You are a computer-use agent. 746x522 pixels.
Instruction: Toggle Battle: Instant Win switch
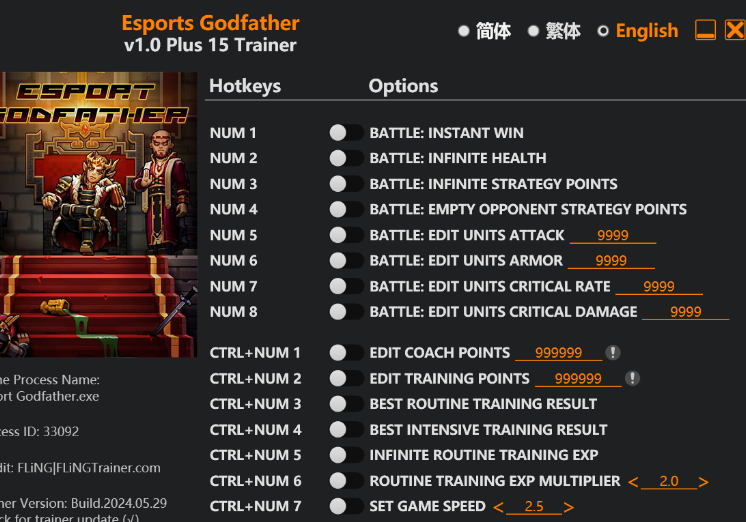coord(346,133)
